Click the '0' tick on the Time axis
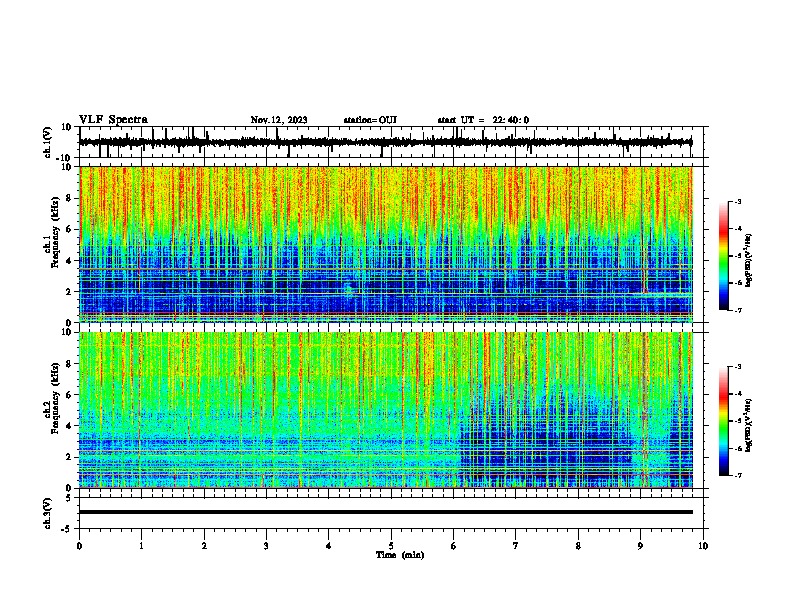 point(79,546)
